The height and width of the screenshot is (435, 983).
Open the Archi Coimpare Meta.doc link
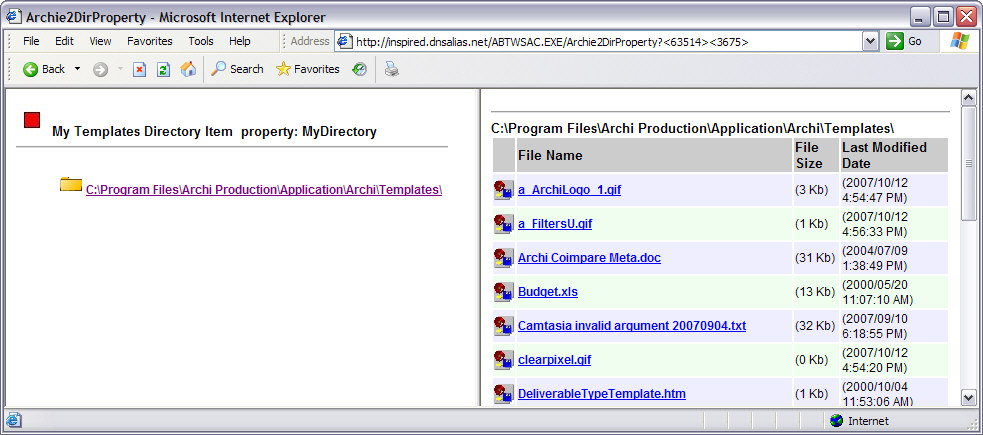588,258
